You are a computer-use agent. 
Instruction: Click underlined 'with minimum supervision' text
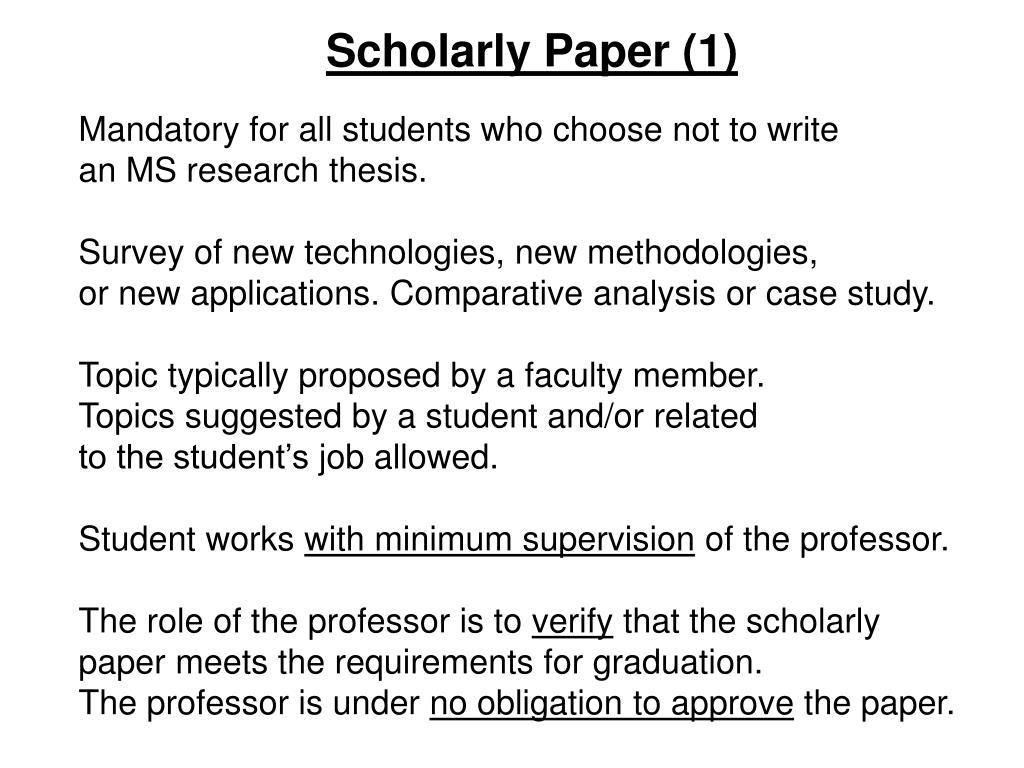pos(499,540)
